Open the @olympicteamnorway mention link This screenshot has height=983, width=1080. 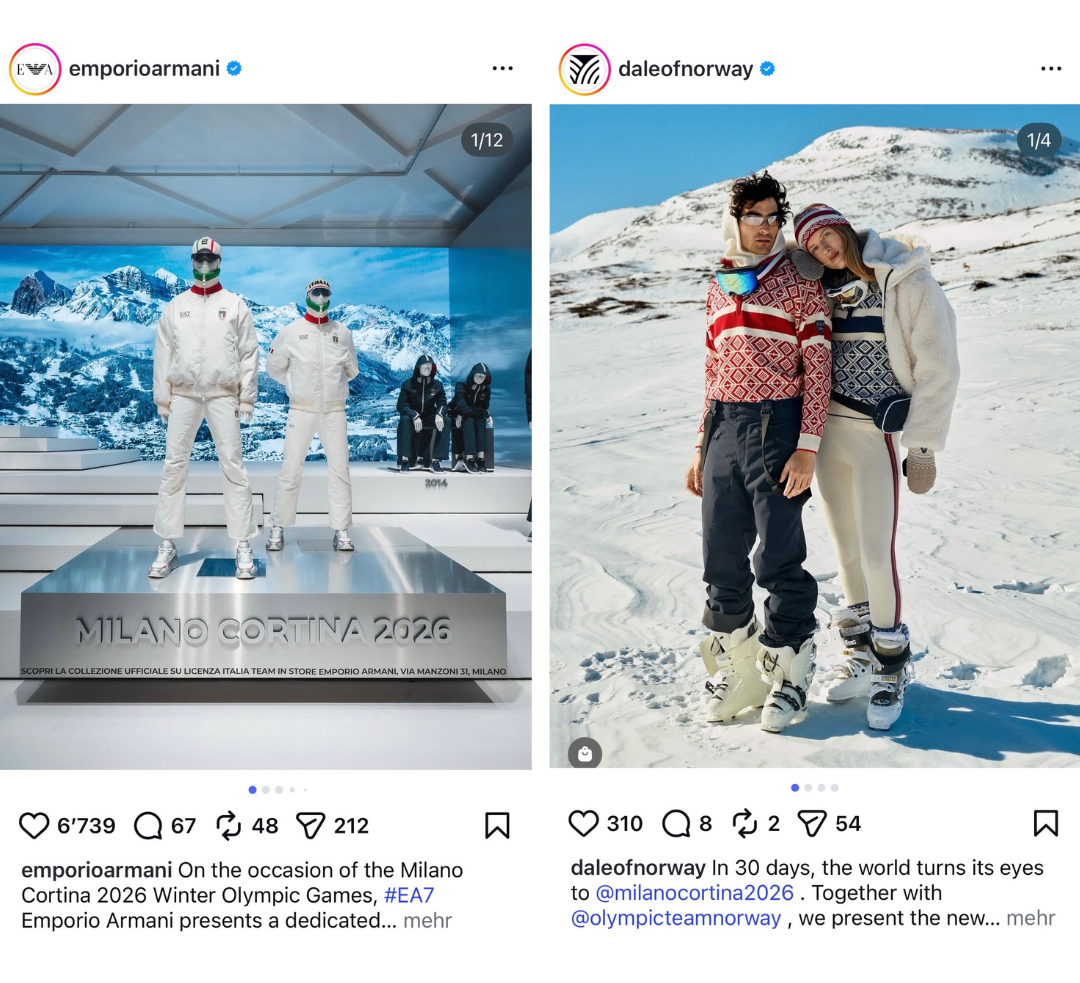[x=676, y=918]
